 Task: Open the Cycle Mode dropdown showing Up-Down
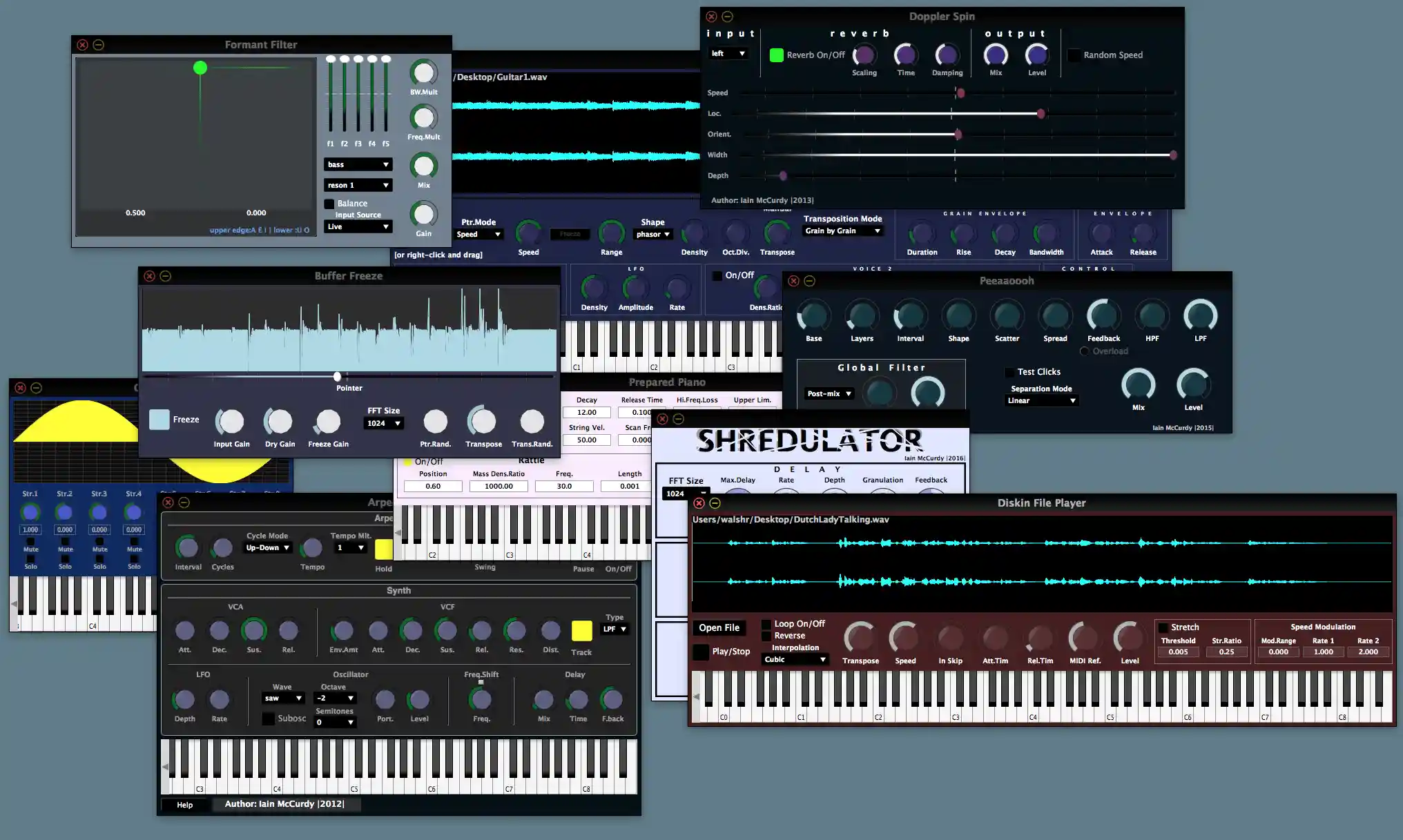267,547
